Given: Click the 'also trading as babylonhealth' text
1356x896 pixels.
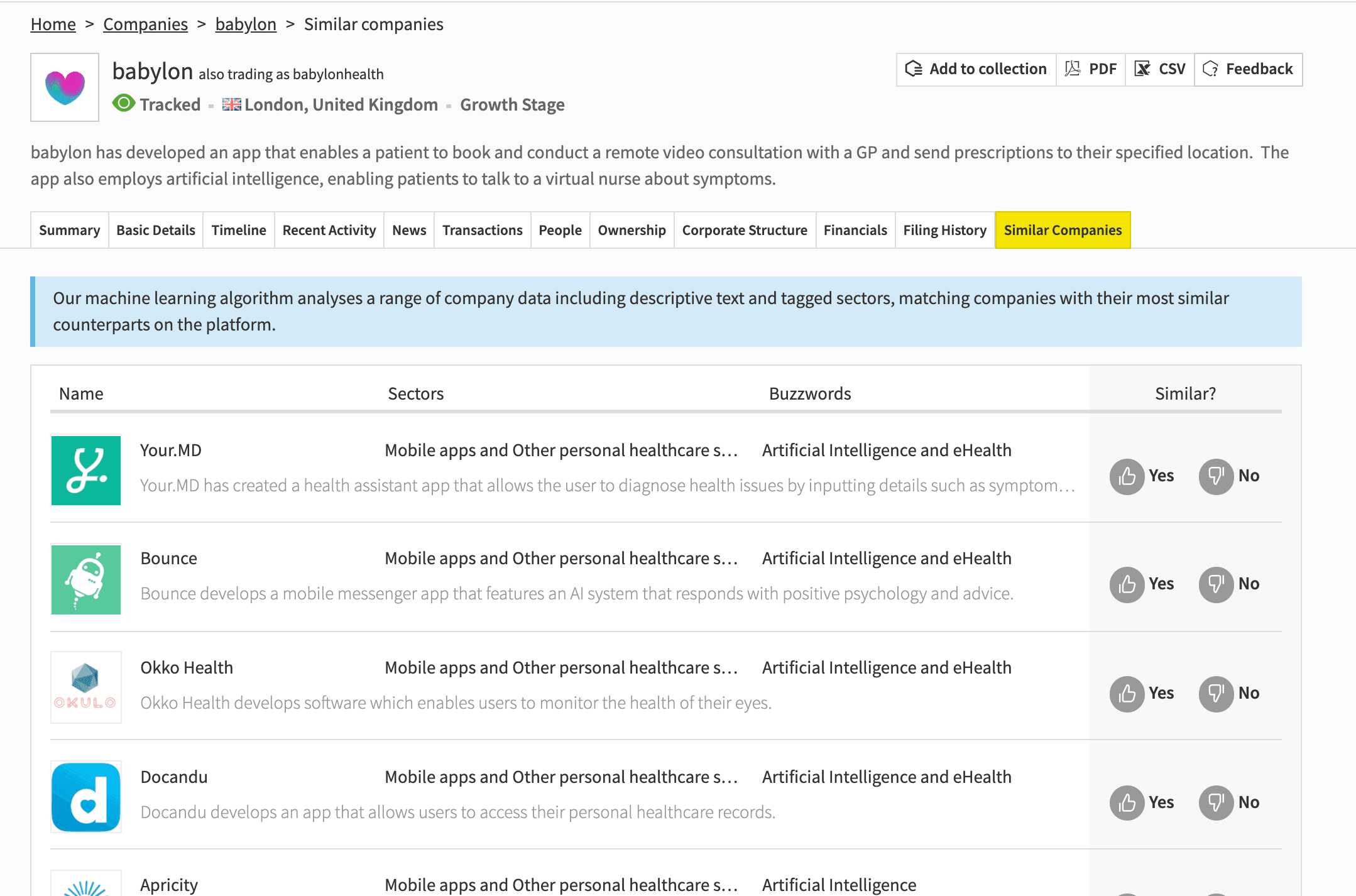Looking at the screenshot, I should tap(291, 74).
